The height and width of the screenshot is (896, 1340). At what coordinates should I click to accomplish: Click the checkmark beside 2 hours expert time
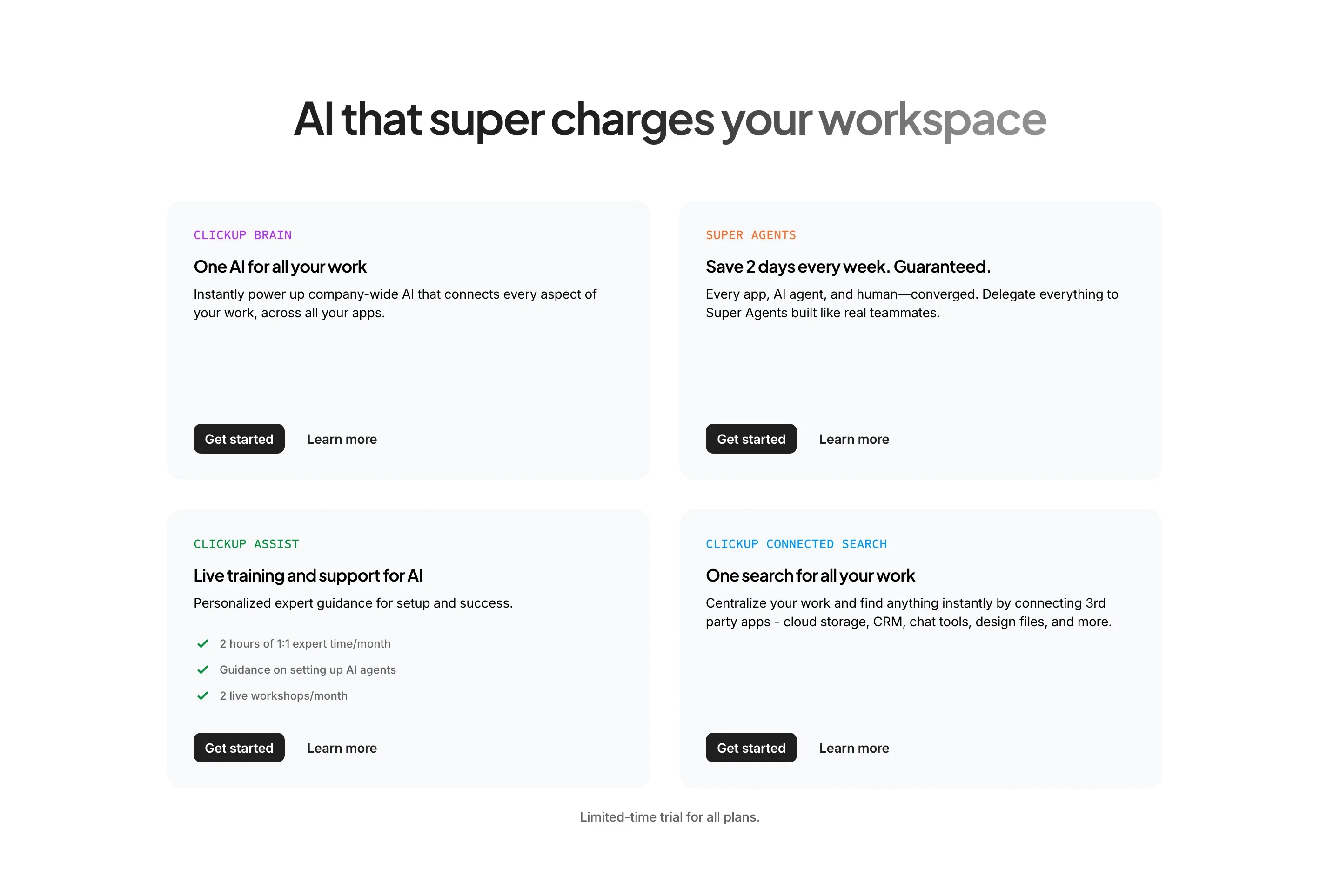(202, 643)
